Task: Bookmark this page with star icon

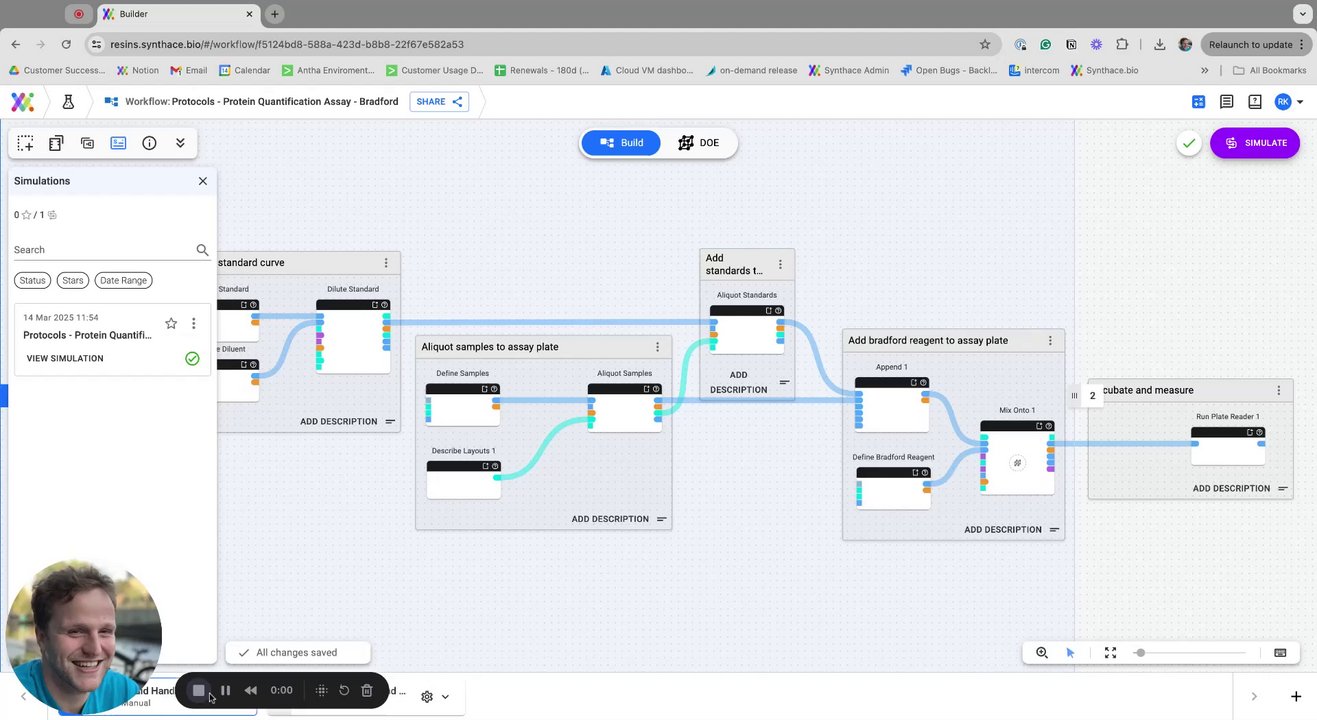Action: point(985,44)
